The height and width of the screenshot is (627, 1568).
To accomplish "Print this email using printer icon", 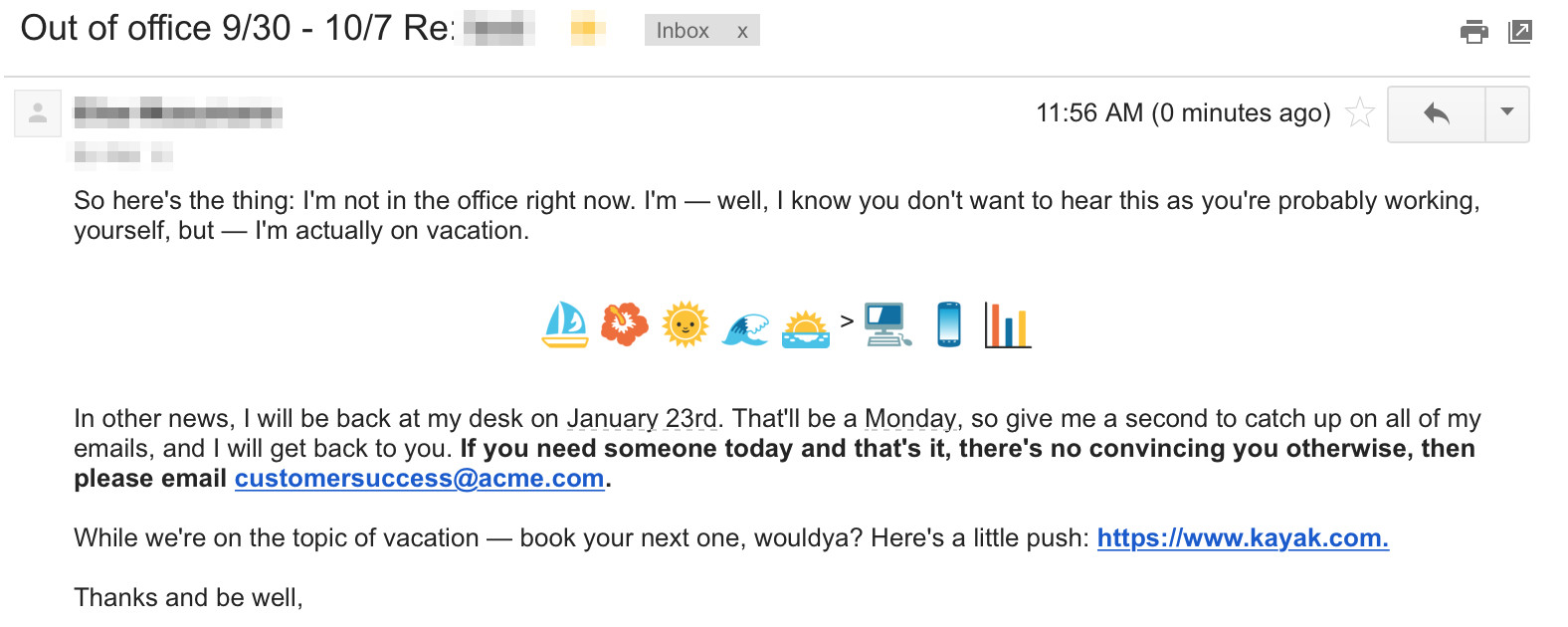I will [x=1473, y=32].
